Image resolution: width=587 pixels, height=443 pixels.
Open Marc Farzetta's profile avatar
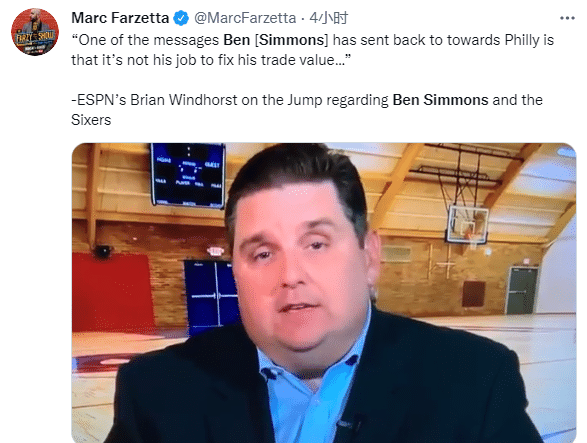[35, 32]
